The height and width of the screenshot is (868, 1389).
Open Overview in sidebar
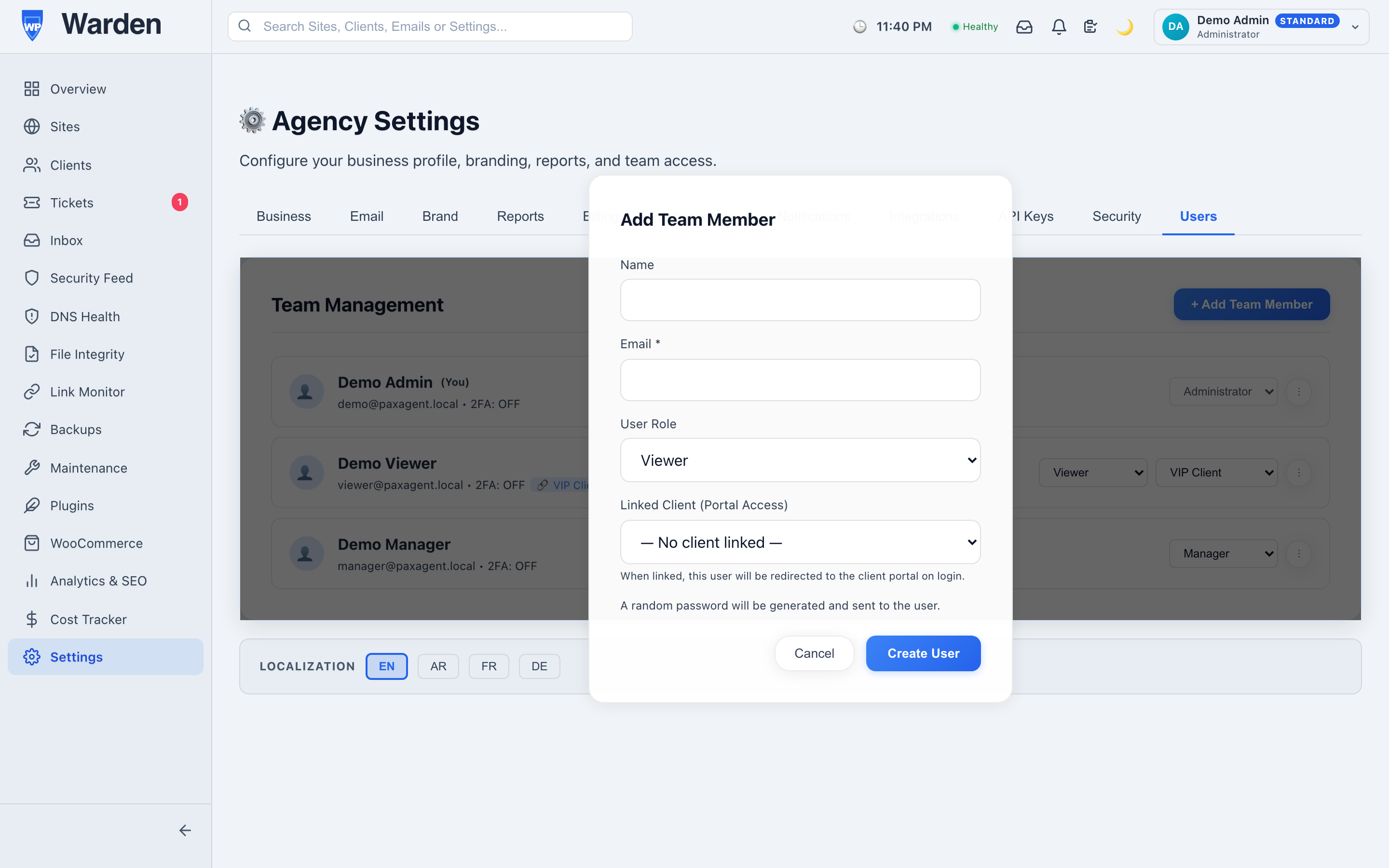tap(106, 89)
